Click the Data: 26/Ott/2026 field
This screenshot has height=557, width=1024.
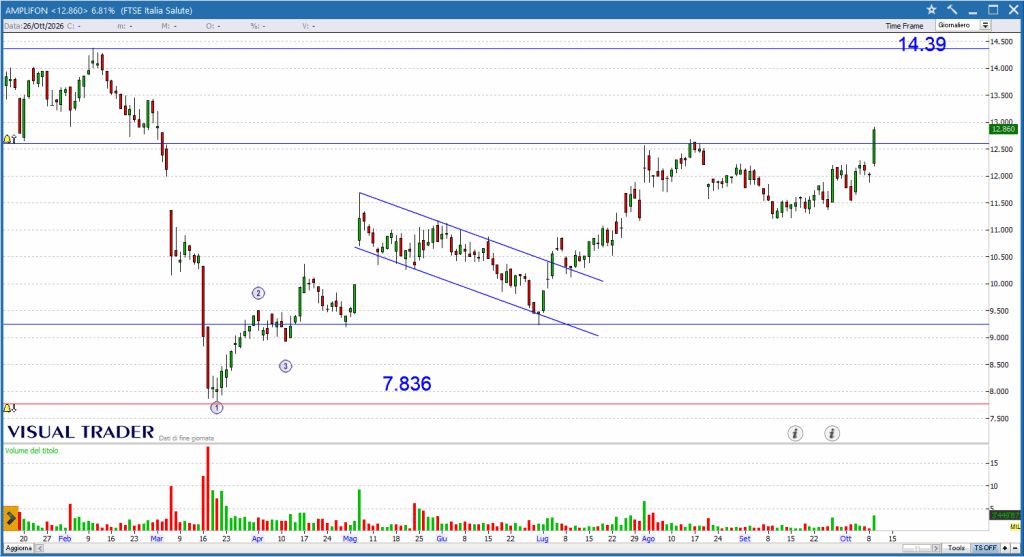[x=34, y=26]
